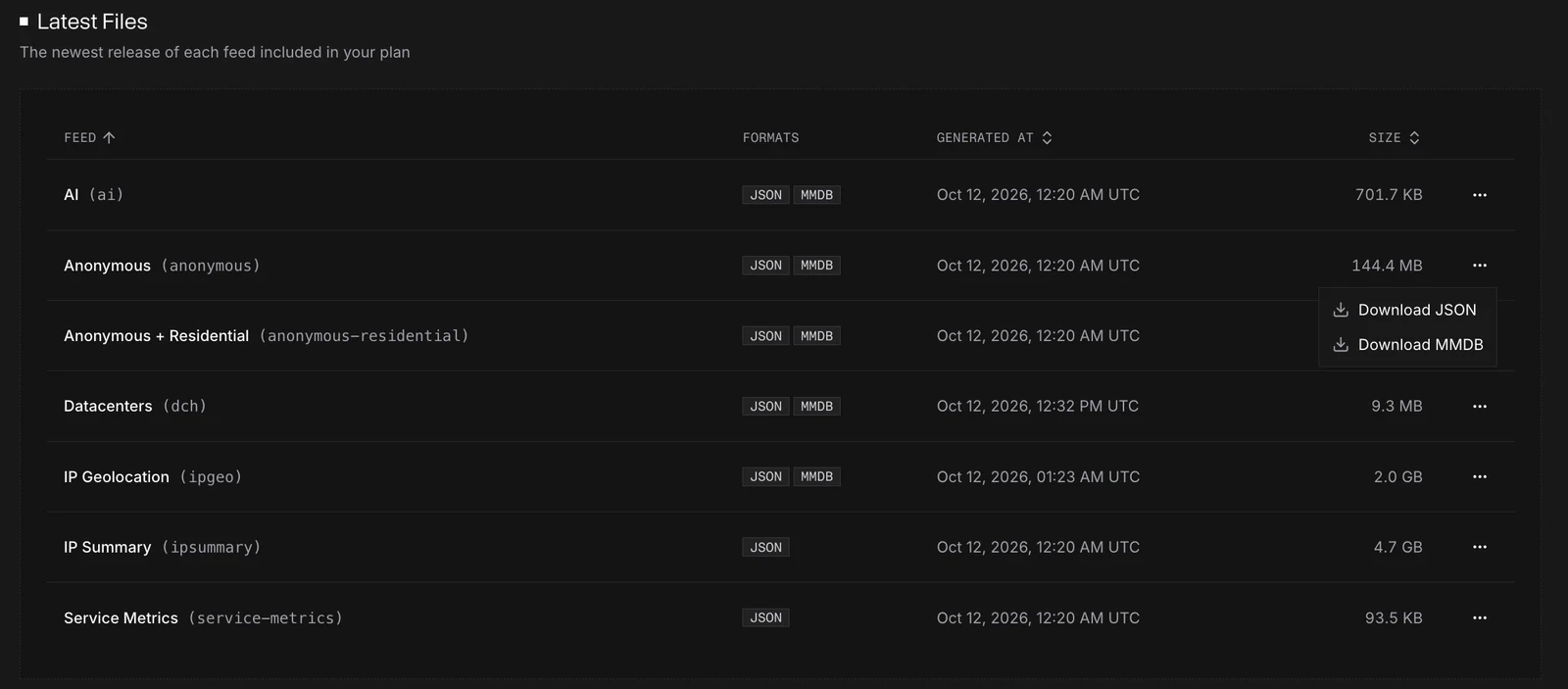Select the Anonymous (anonymous) feed name
The image size is (1568, 689).
(x=162, y=266)
